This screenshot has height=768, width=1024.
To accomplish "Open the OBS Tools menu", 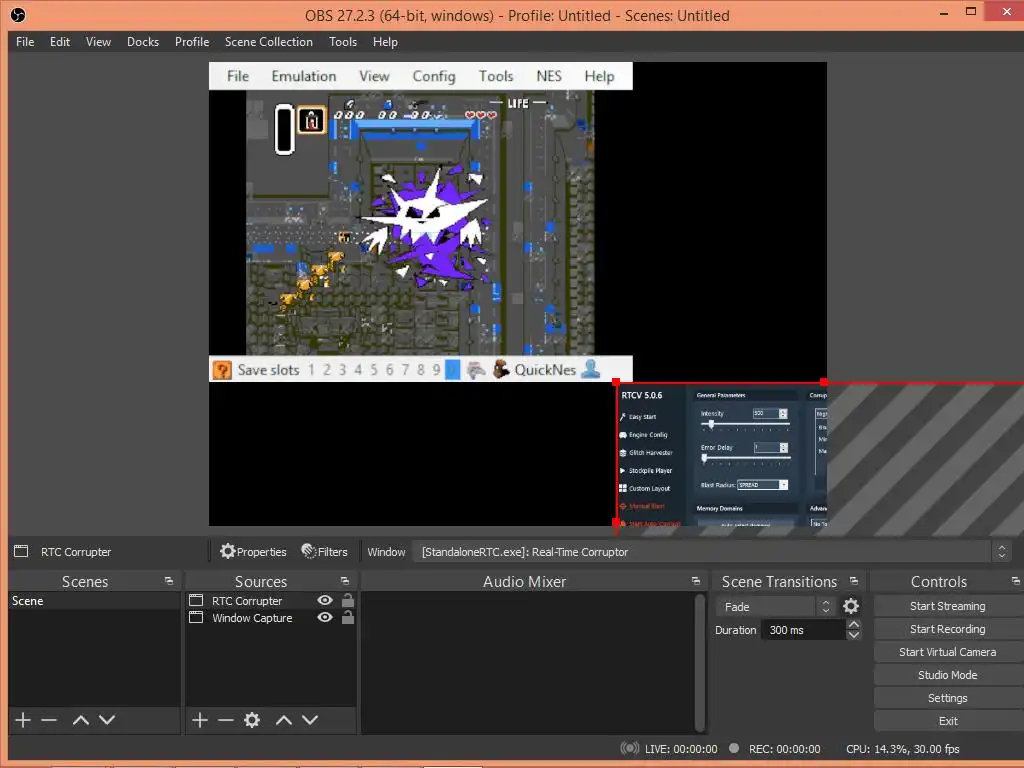I will 343,42.
